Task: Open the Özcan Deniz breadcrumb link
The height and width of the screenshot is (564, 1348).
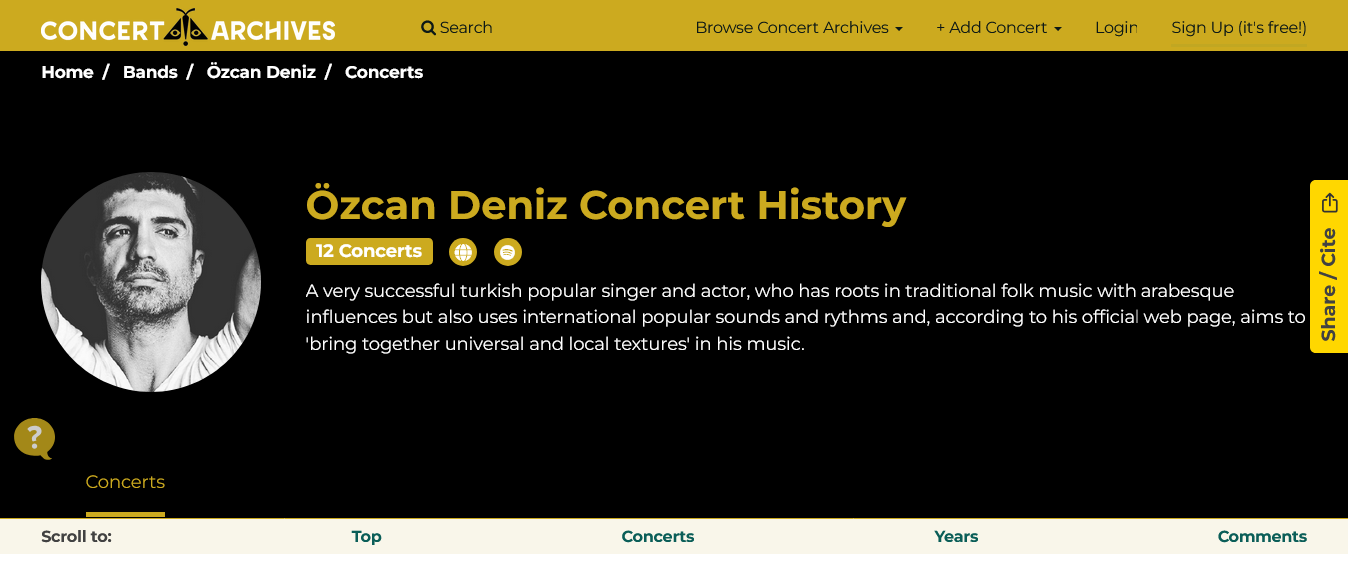Action: (x=261, y=72)
